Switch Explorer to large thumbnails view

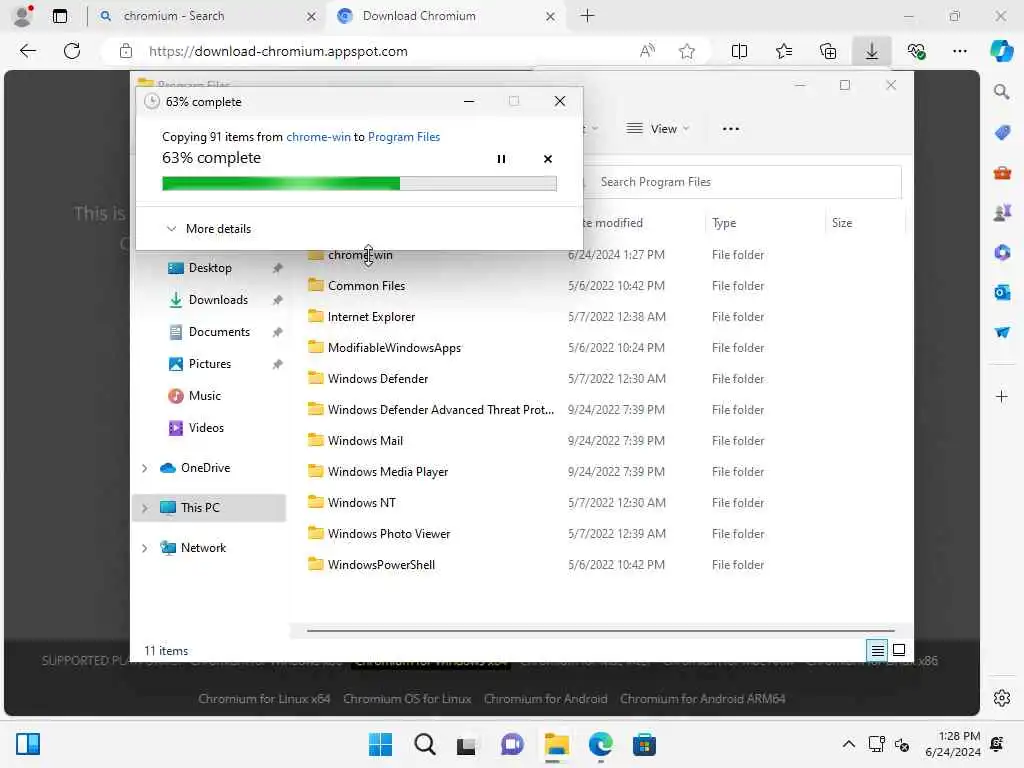point(899,650)
